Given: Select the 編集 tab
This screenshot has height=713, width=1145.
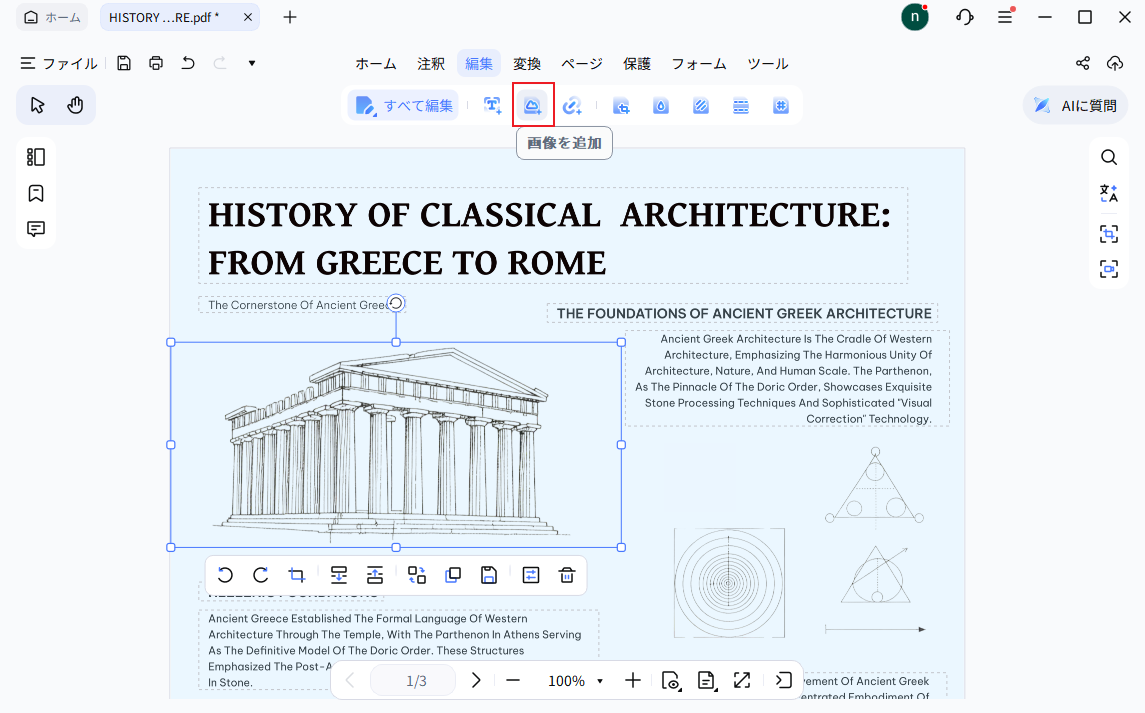Looking at the screenshot, I should tap(479, 64).
